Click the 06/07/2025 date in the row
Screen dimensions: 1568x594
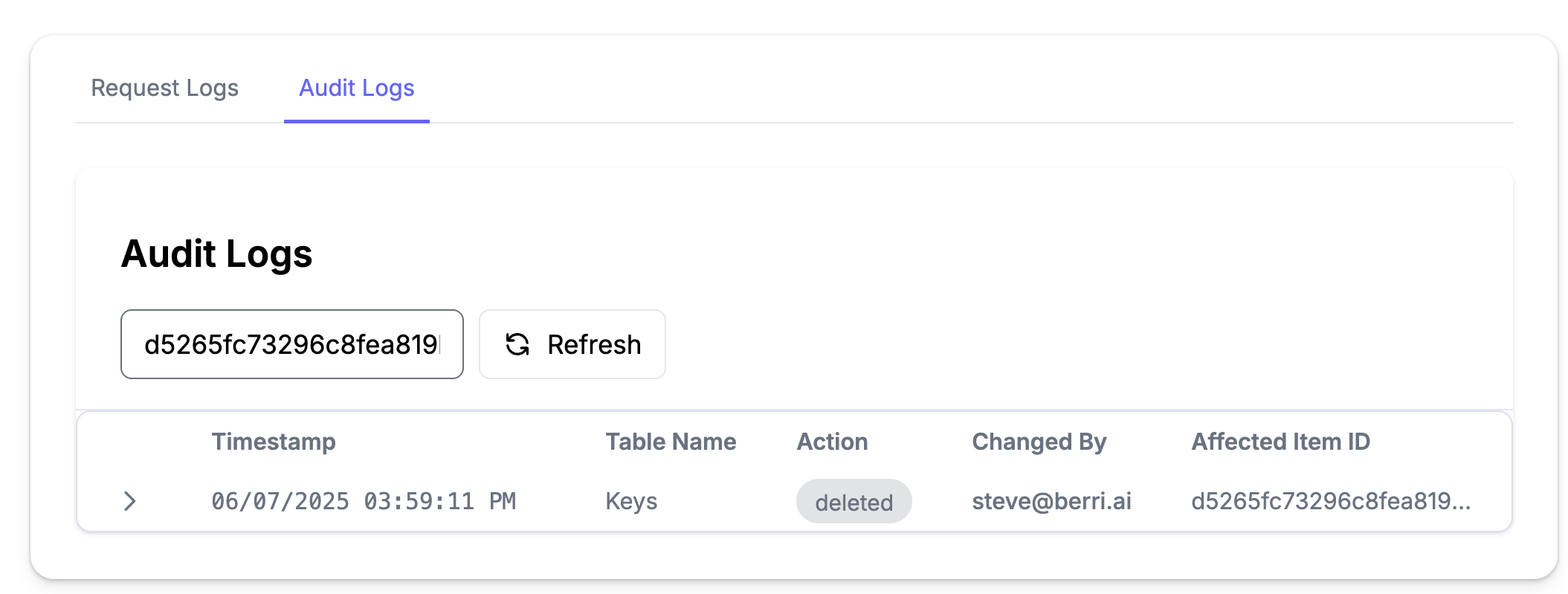tap(280, 501)
